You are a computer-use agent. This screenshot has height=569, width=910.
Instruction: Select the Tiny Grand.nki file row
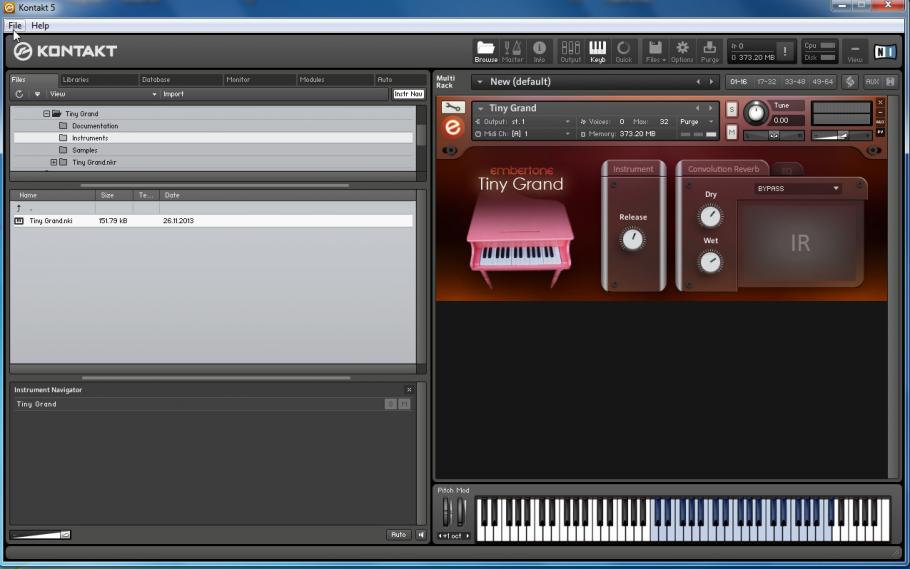point(213,221)
